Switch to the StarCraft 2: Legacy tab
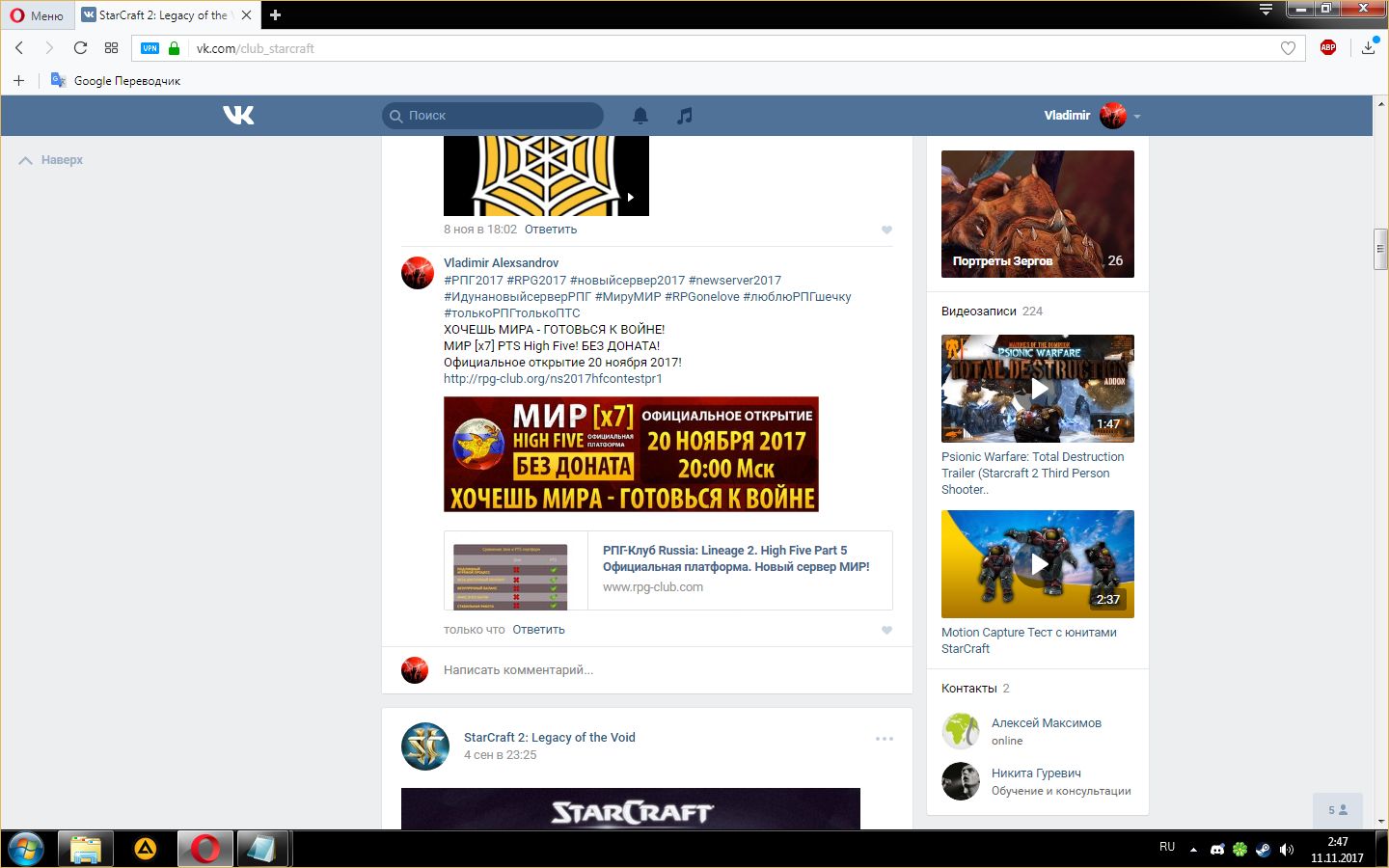The image size is (1389, 868). click(164, 14)
